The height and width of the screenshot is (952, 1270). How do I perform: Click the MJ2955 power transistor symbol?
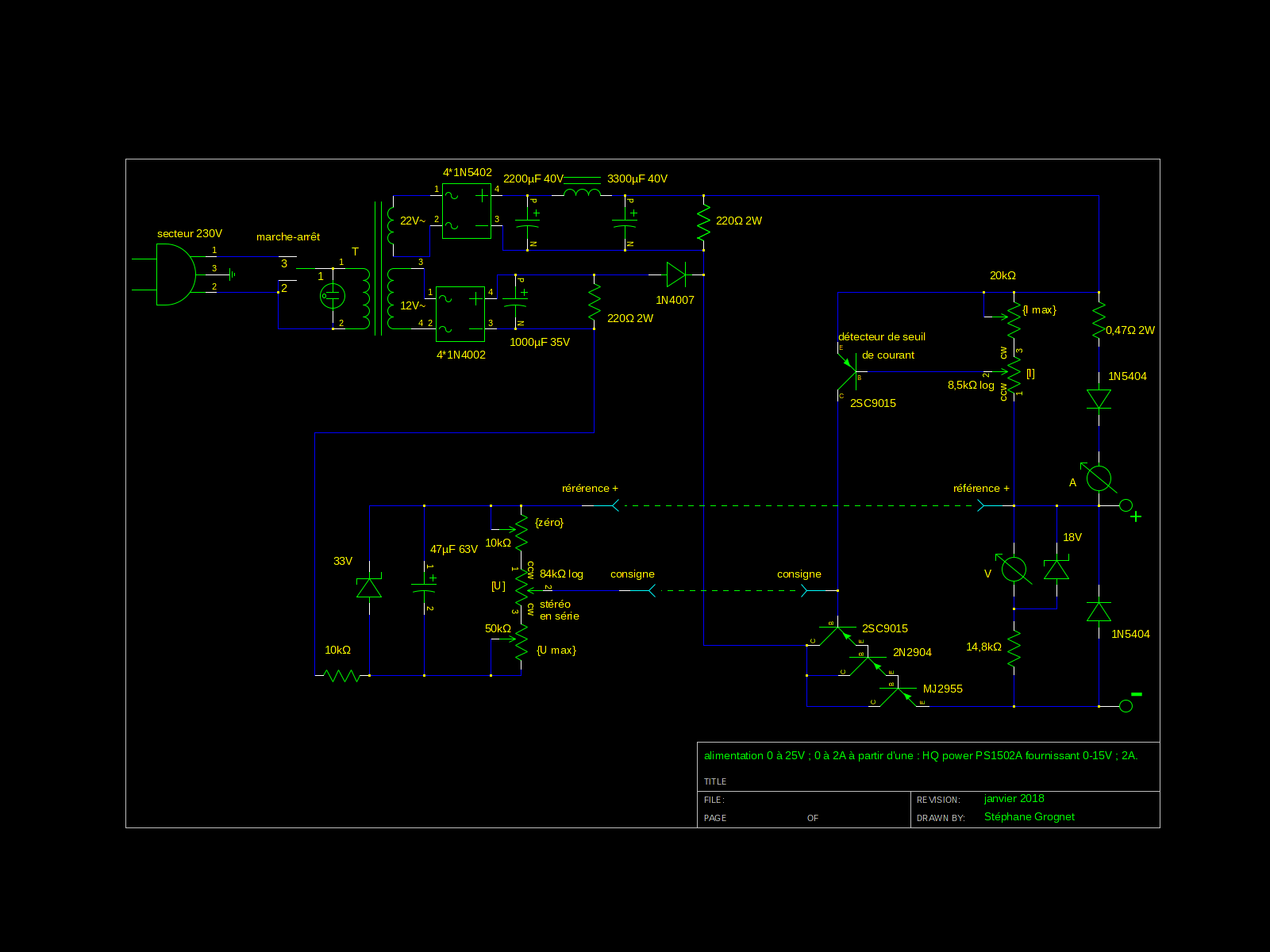click(x=897, y=695)
